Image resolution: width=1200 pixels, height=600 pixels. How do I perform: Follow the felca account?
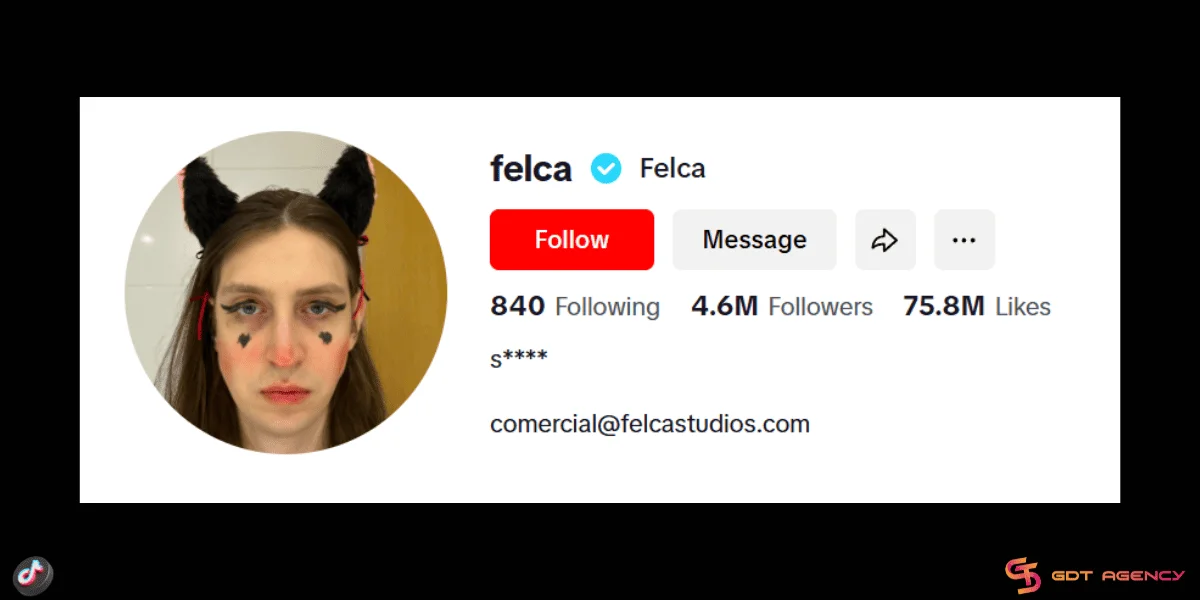tap(572, 240)
